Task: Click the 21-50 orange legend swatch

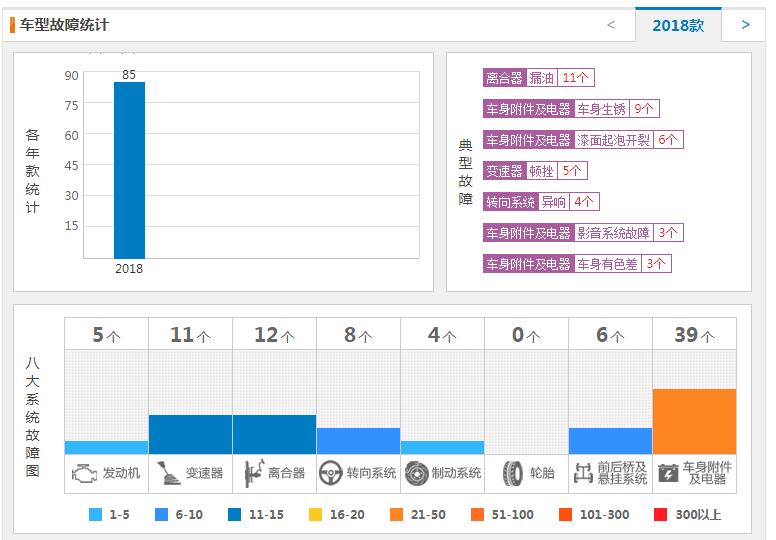Action: coord(396,515)
